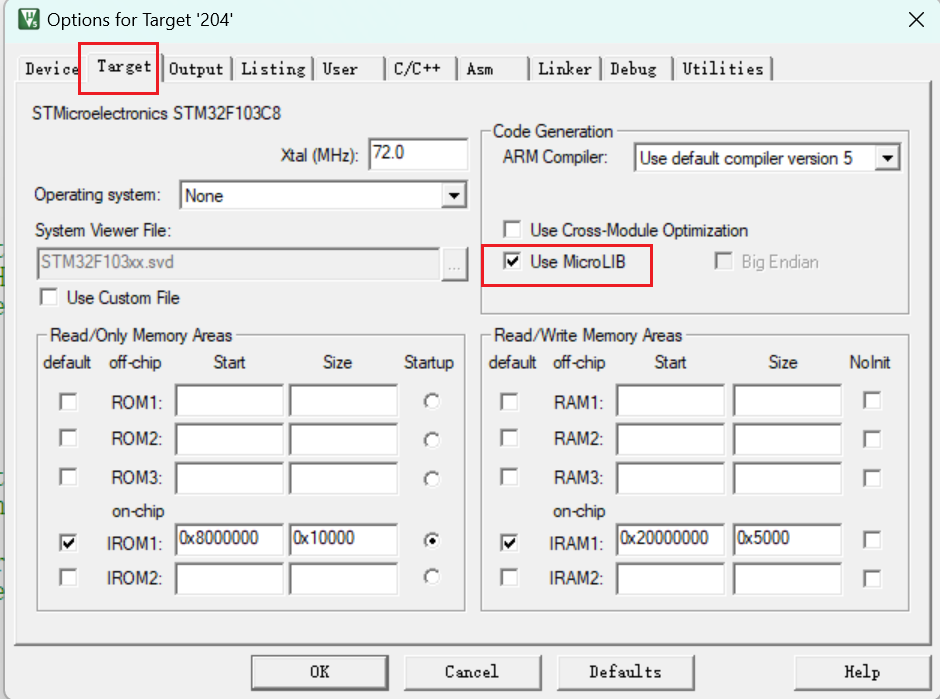Click the RAM2 Size field
The width and height of the screenshot is (940, 699).
pyautogui.click(x=787, y=439)
